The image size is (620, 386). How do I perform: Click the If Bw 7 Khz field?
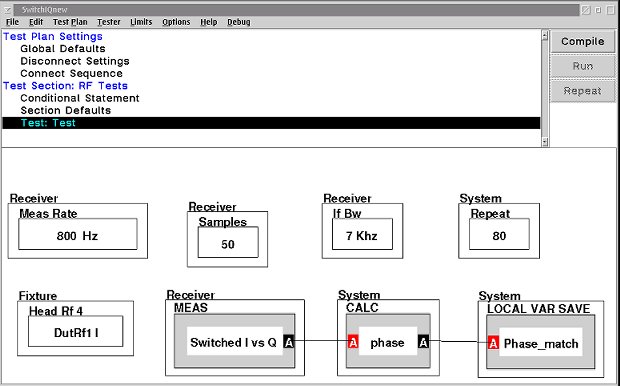tap(362, 234)
